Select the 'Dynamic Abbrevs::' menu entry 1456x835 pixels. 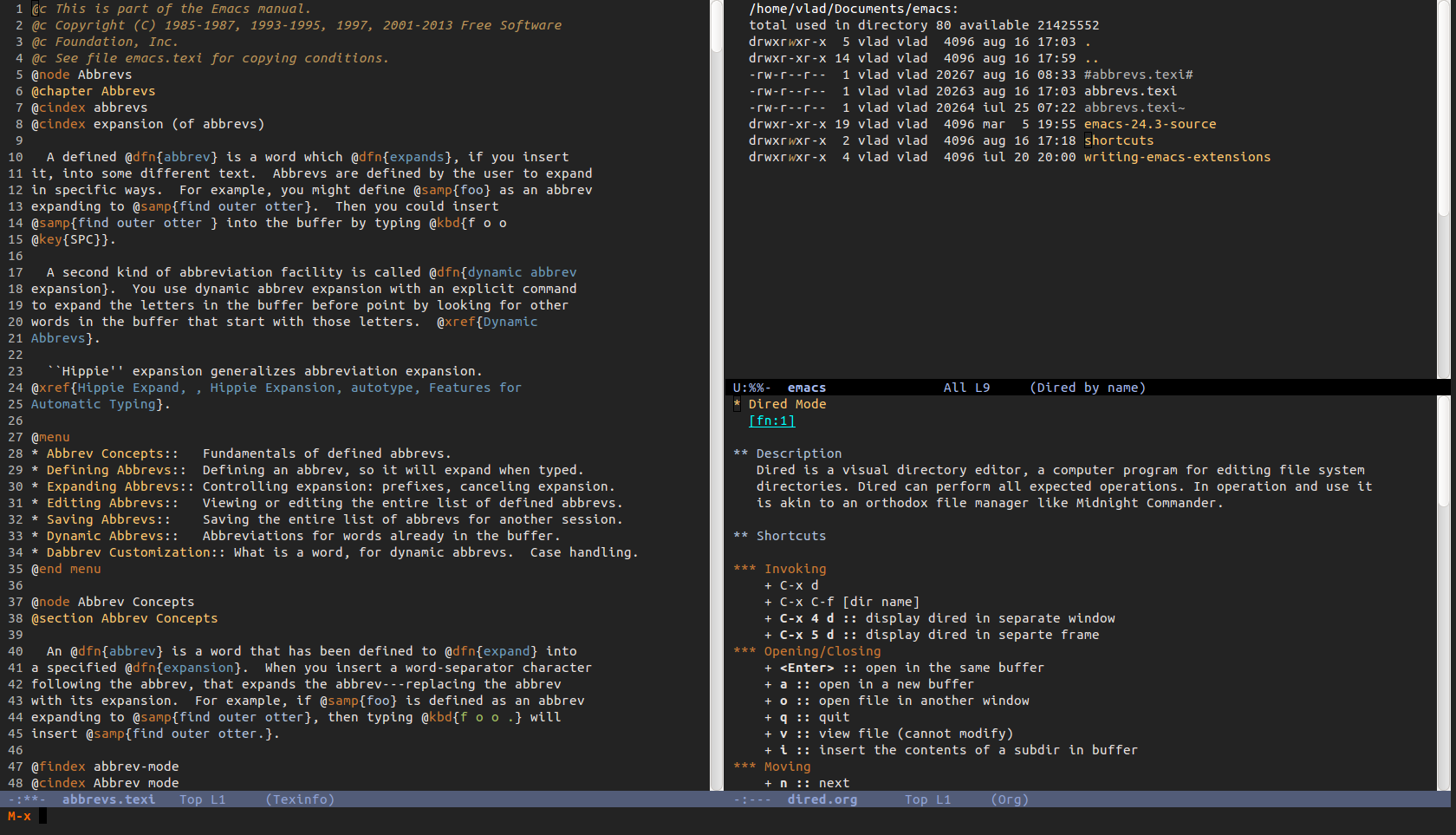click(x=112, y=536)
